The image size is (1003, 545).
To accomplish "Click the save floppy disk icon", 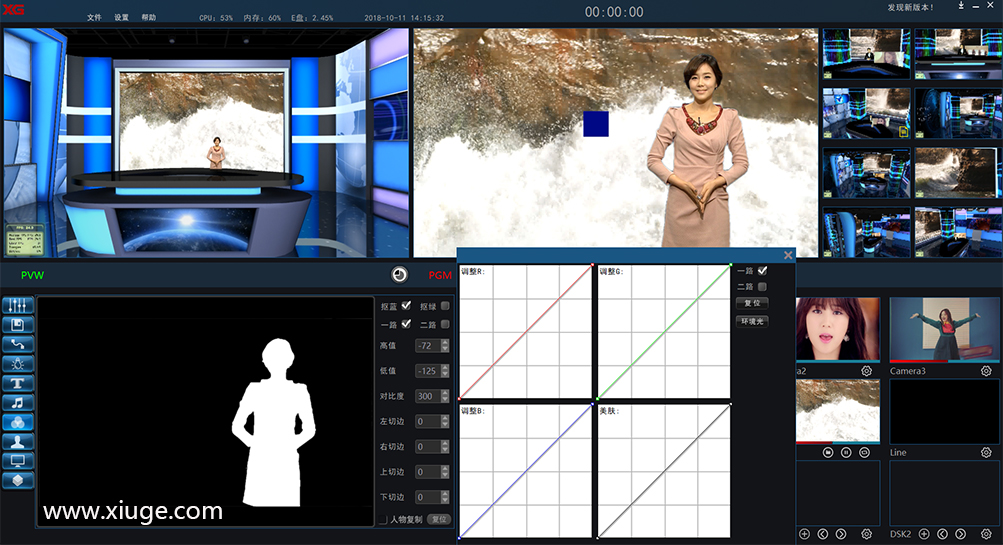I will [x=20, y=325].
